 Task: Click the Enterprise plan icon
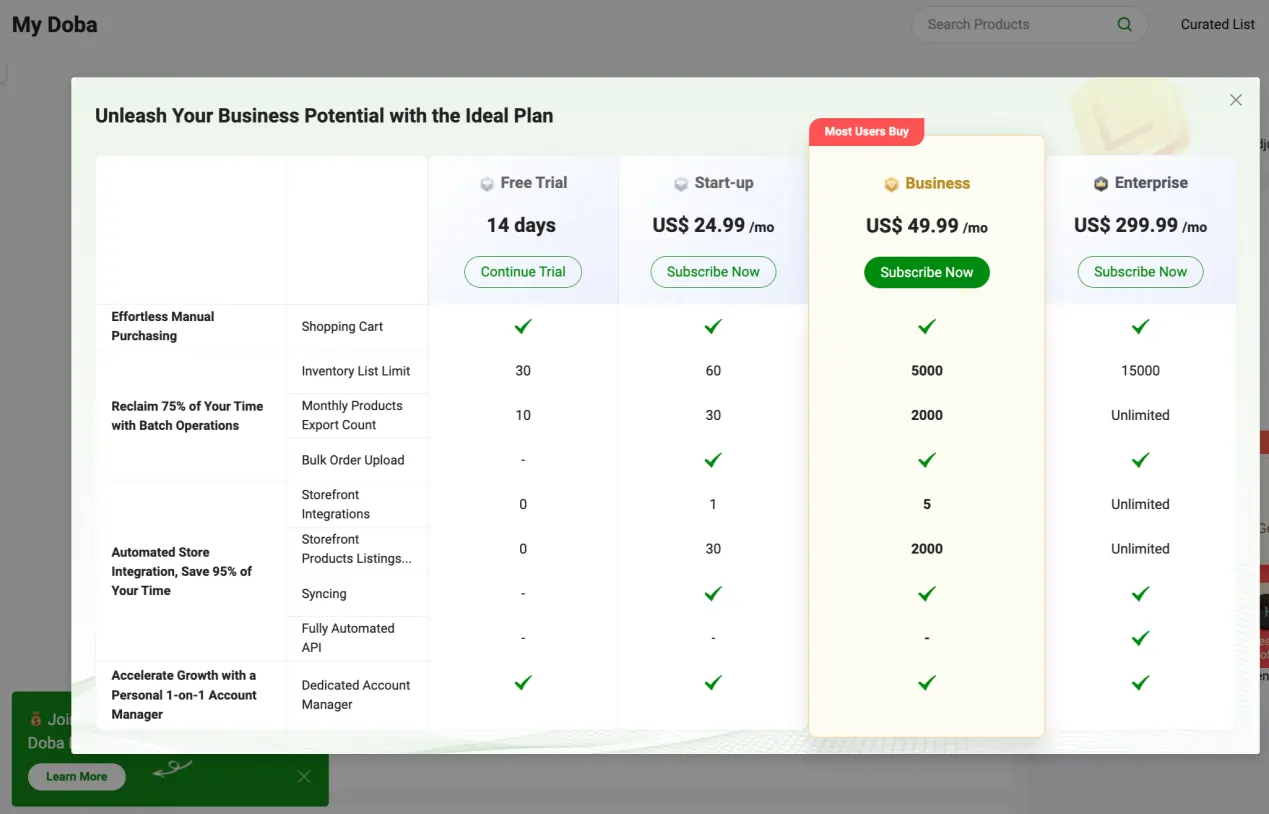tap(1101, 184)
